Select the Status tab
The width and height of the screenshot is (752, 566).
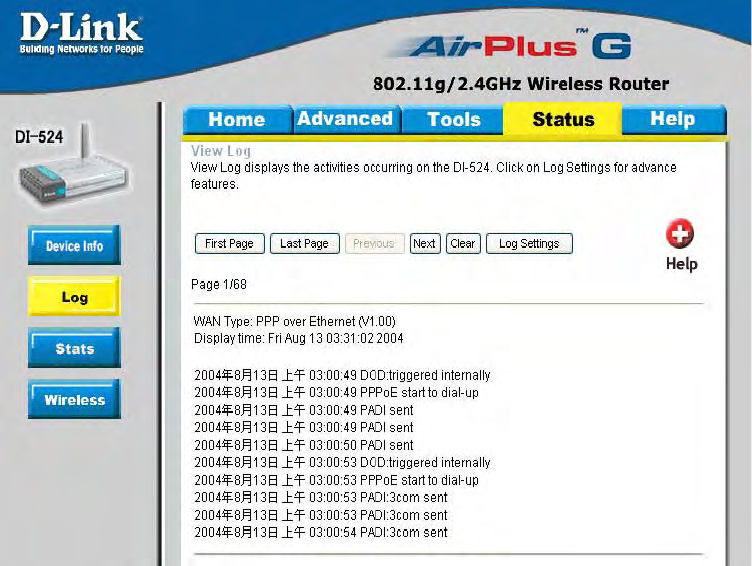563,119
